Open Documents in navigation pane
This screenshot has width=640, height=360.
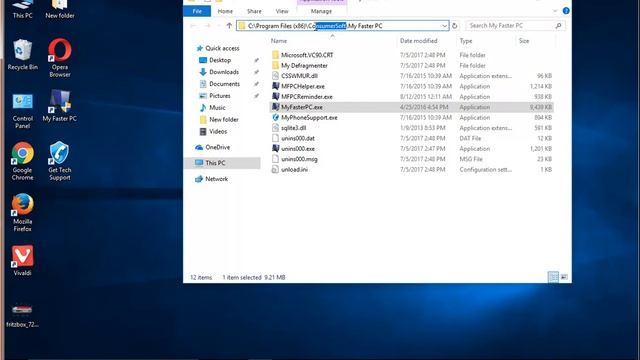[x=220, y=84]
